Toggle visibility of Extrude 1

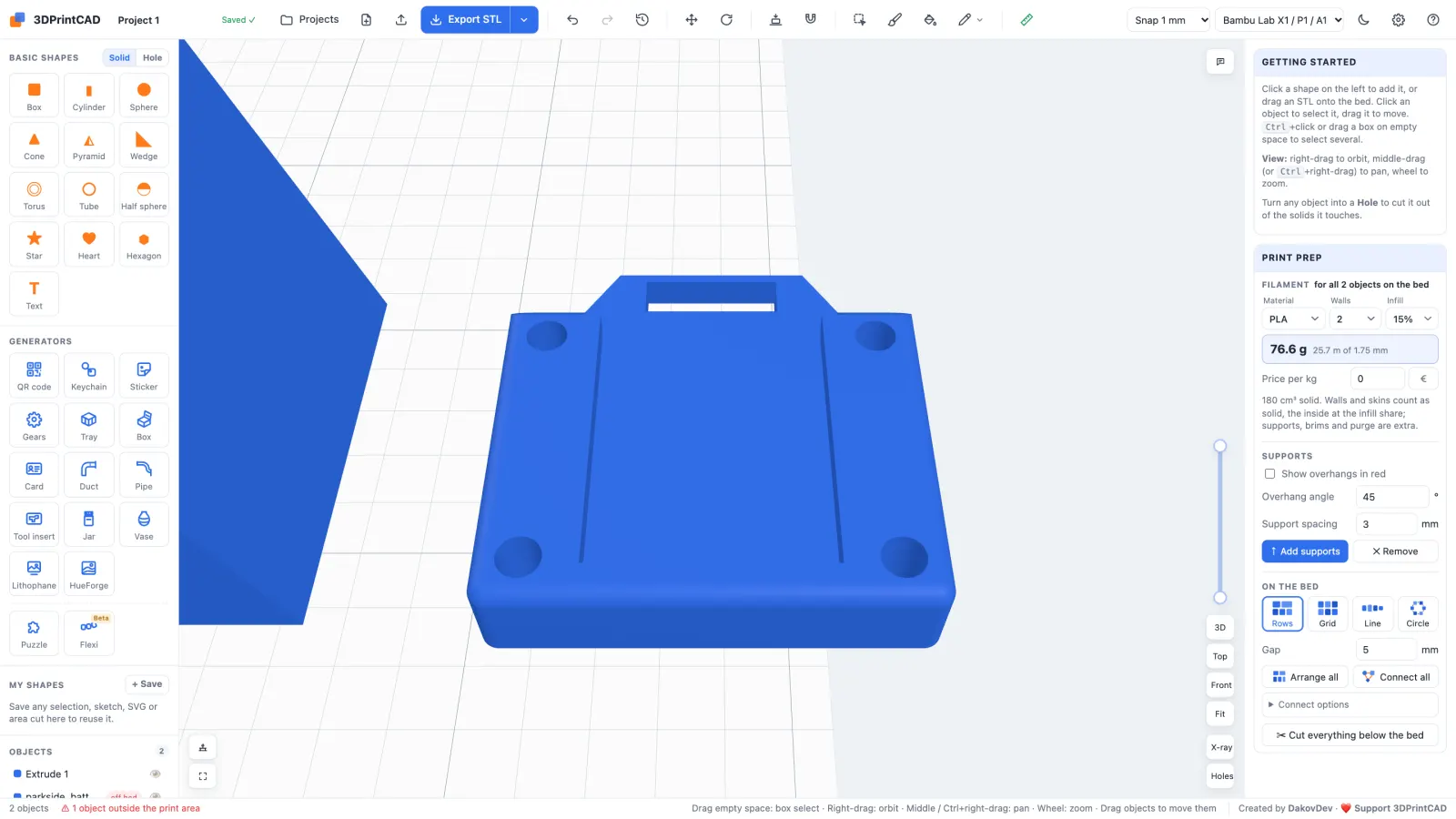tap(156, 774)
